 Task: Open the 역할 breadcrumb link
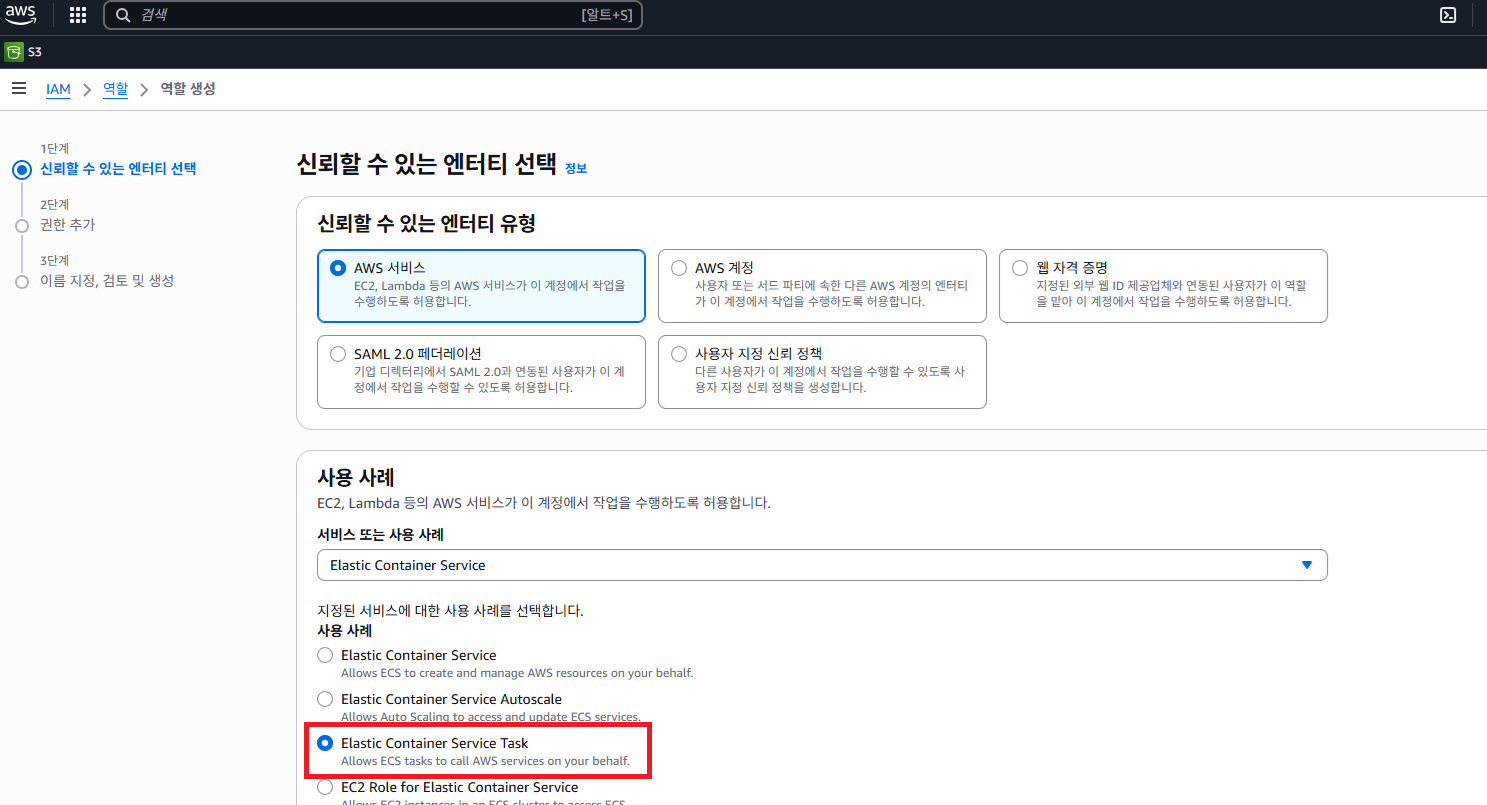click(x=115, y=89)
